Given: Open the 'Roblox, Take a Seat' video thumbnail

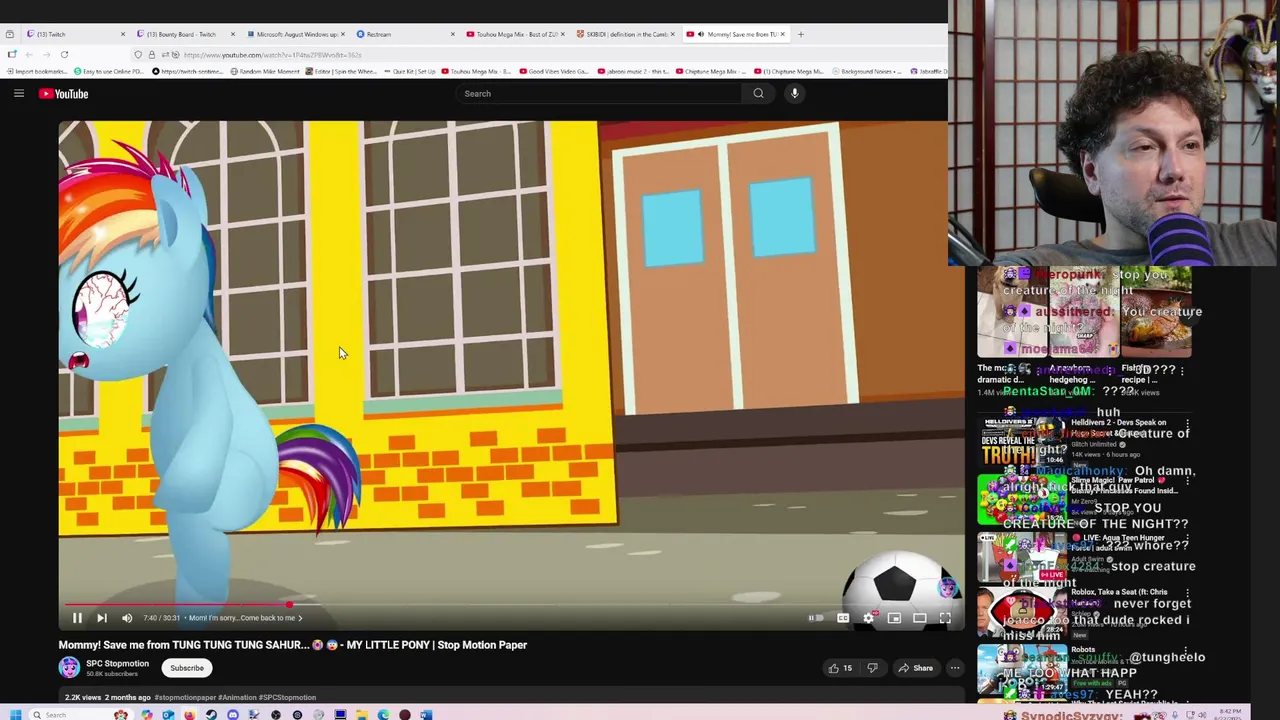Looking at the screenshot, I should point(1021,613).
